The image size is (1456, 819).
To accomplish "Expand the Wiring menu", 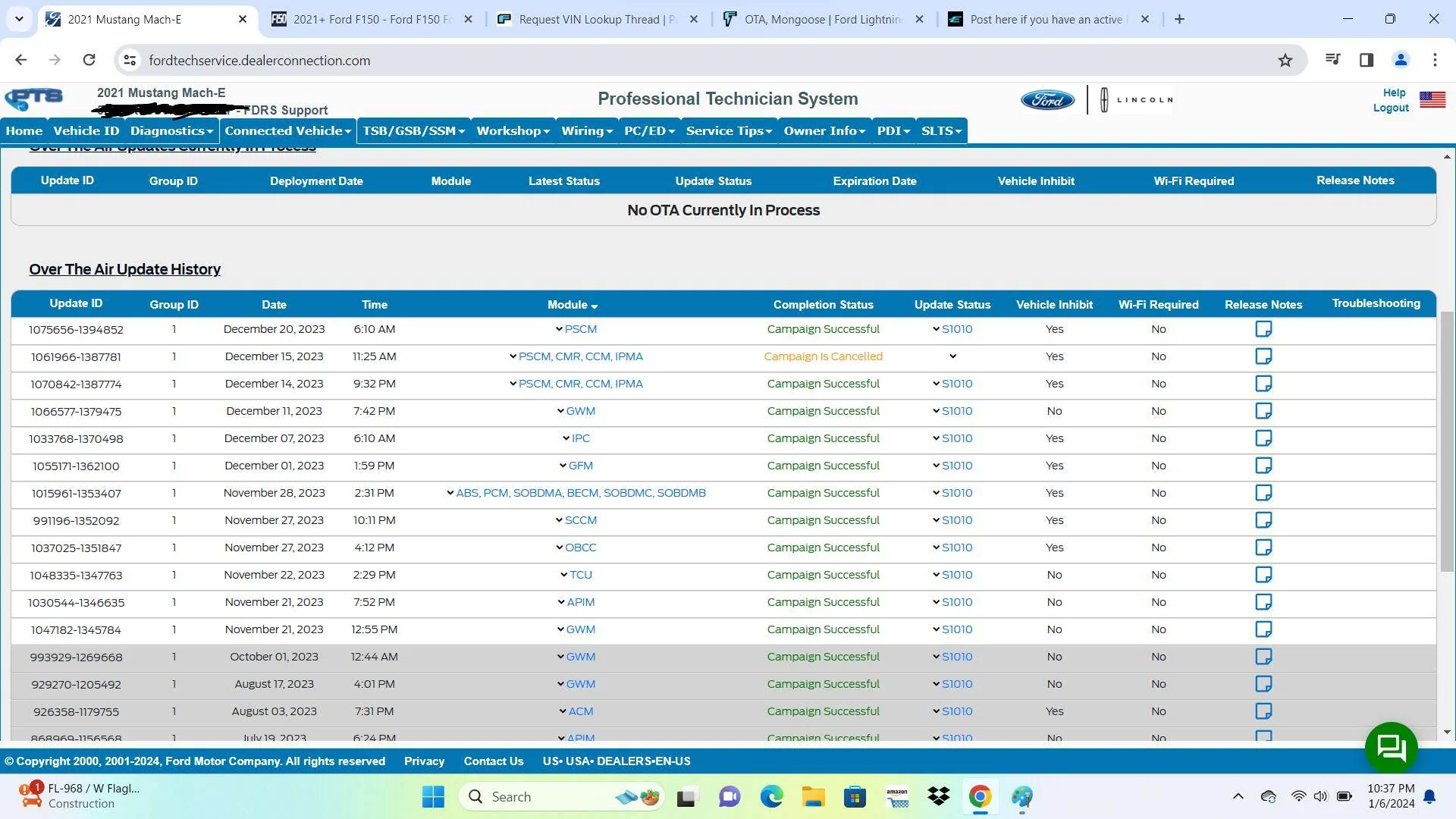I will [x=587, y=131].
